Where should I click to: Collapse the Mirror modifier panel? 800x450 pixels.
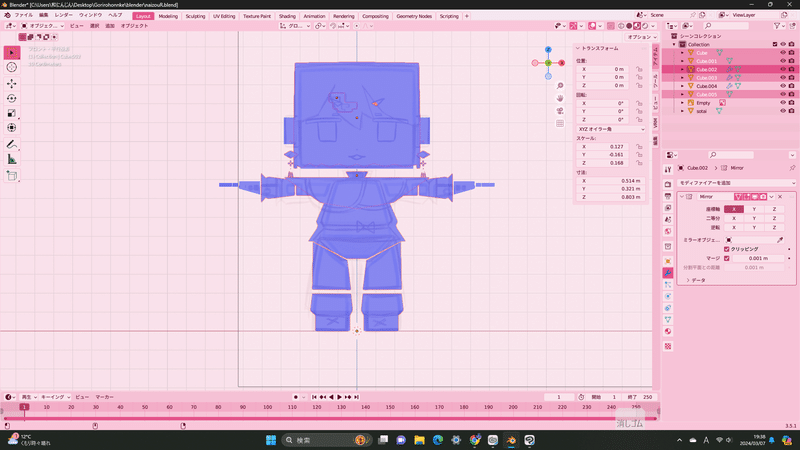(682, 196)
